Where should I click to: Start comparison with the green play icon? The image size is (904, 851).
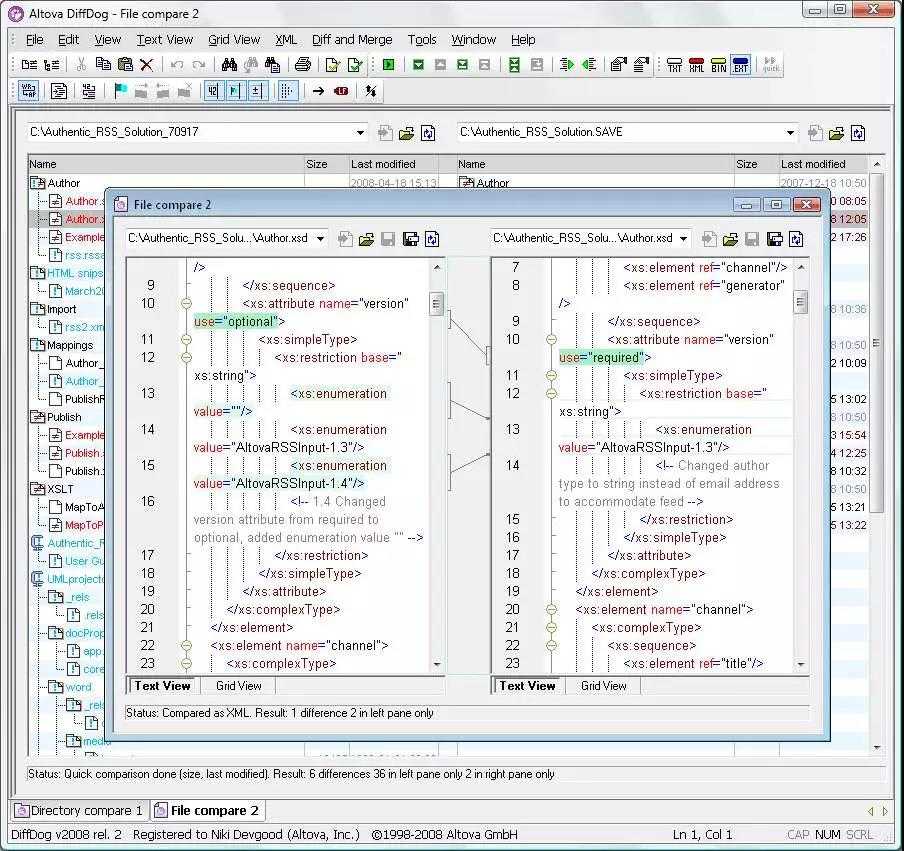389,65
